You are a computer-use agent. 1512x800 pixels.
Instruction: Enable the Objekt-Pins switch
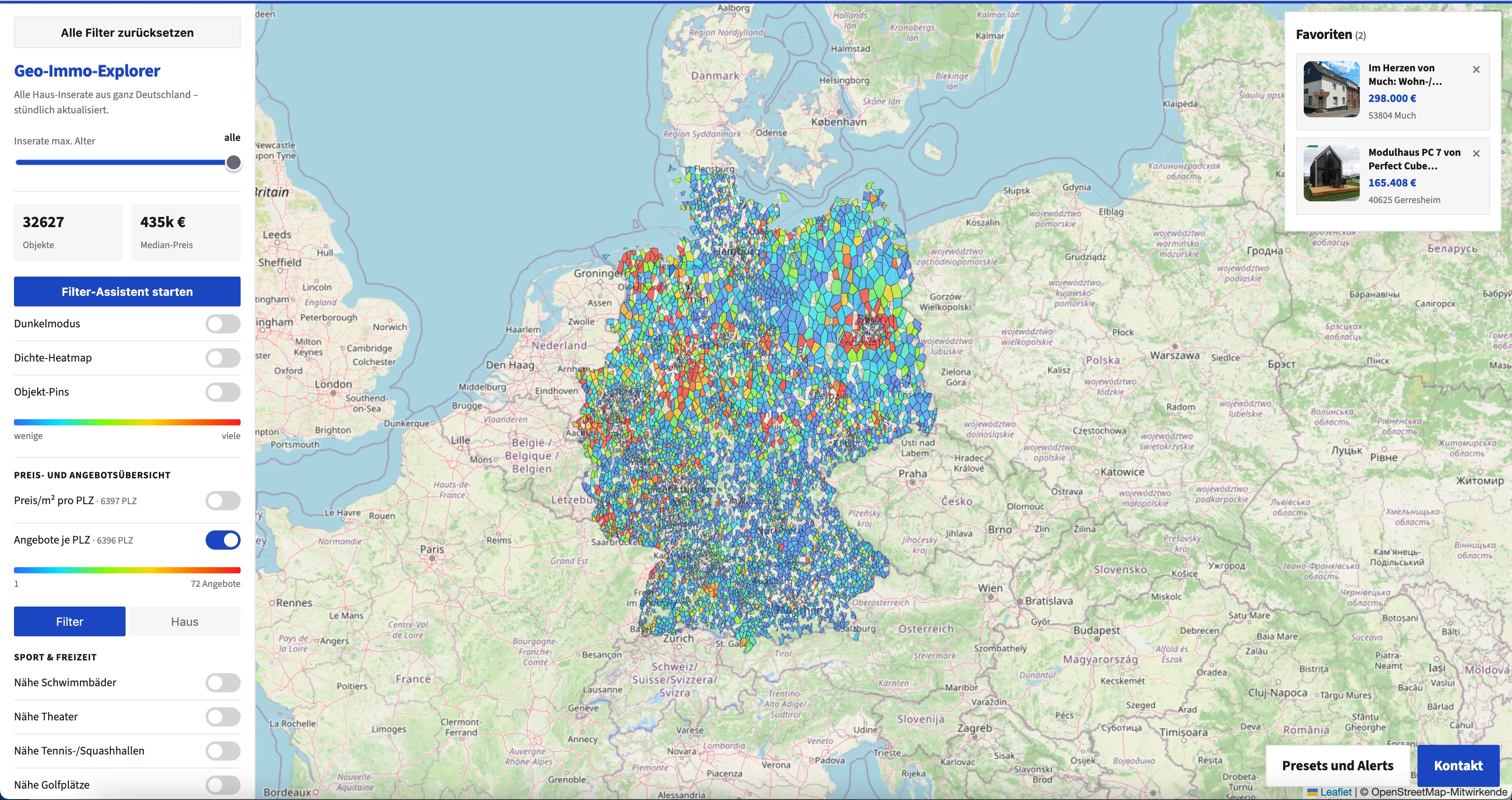[223, 392]
